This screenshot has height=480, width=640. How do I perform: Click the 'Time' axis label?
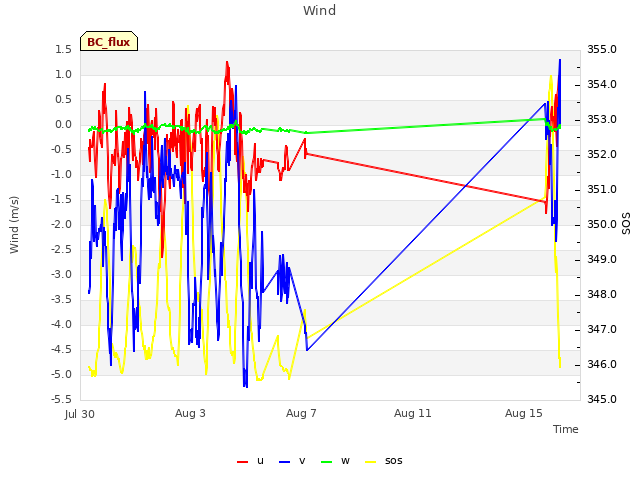566,429
